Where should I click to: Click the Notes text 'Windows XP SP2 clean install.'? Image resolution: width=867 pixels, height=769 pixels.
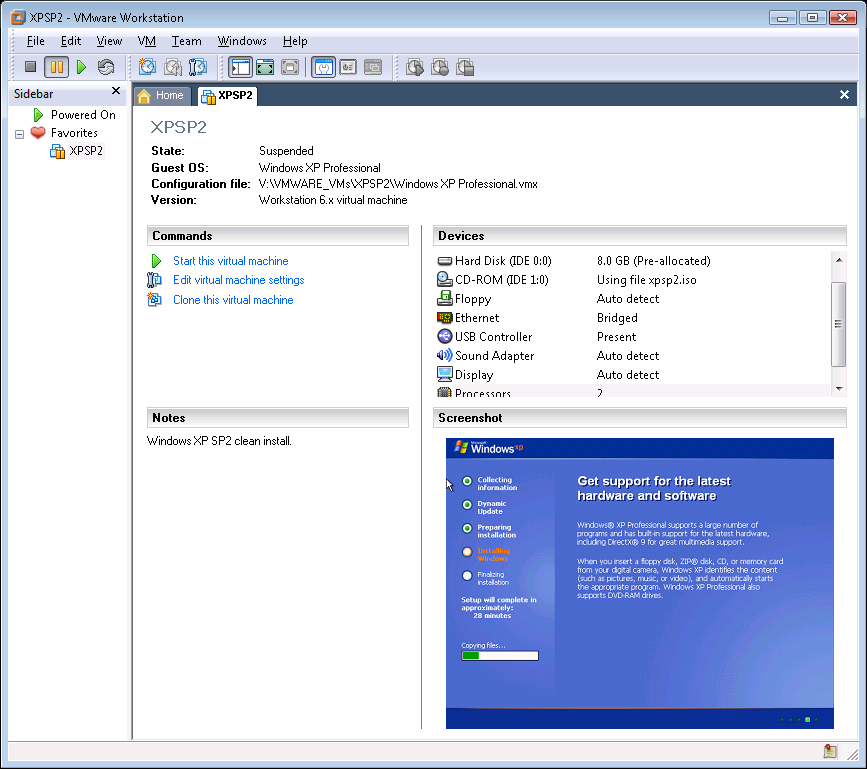pyautogui.click(x=219, y=441)
